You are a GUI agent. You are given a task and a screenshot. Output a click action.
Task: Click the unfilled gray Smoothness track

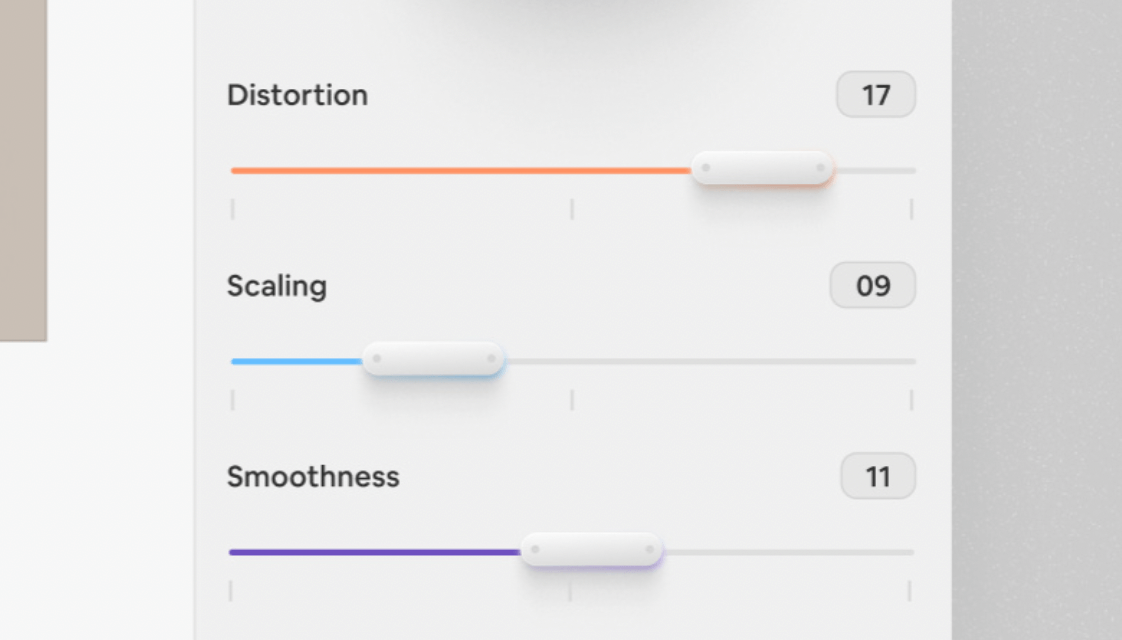coord(788,552)
